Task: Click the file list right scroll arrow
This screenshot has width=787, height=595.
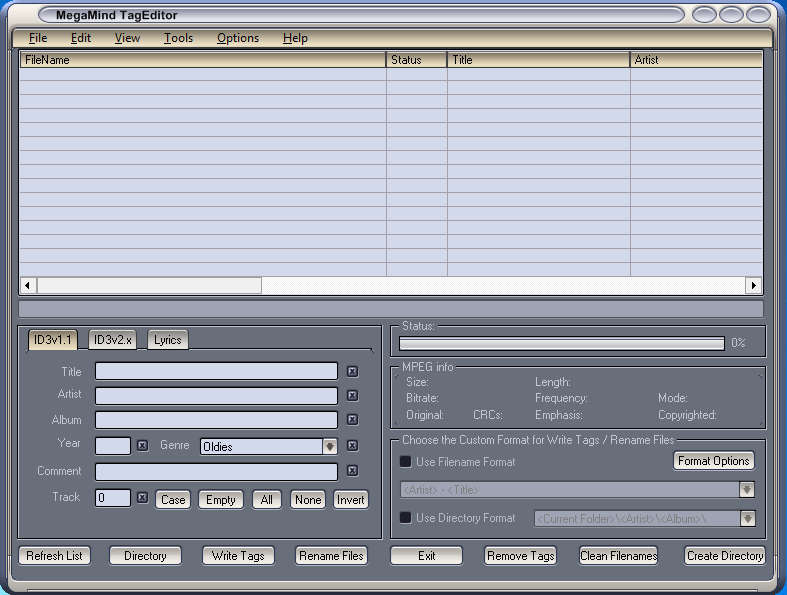Action: pyautogui.click(x=753, y=286)
